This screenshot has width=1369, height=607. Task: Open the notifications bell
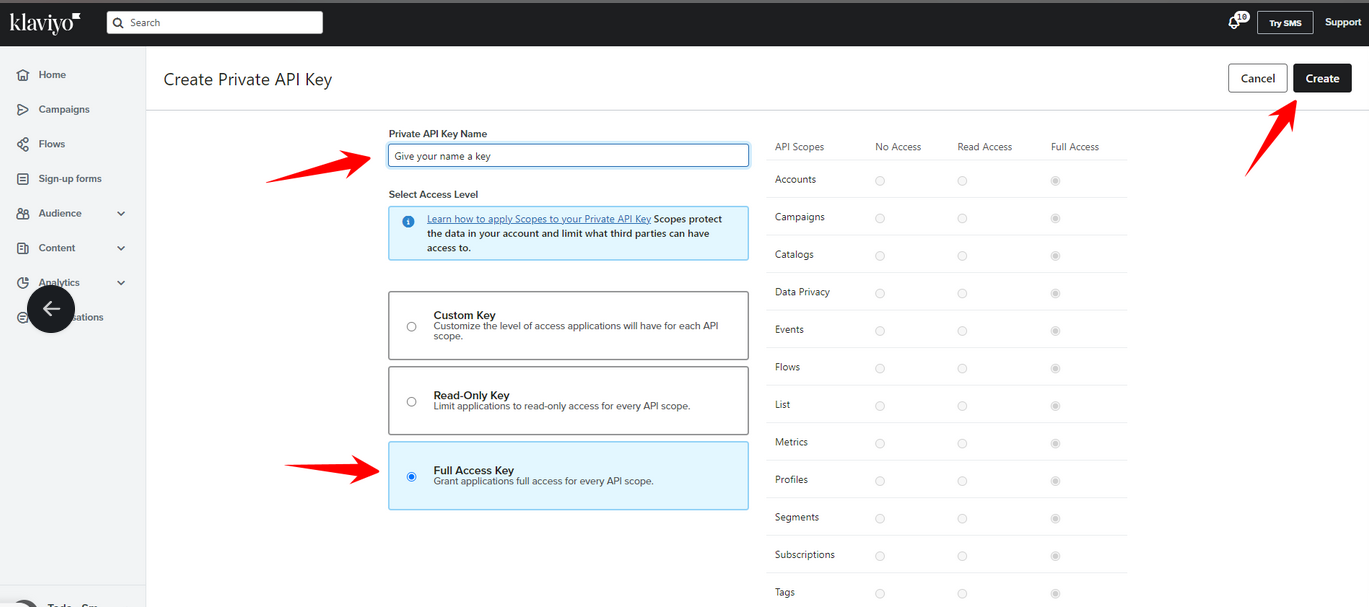pos(1235,22)
